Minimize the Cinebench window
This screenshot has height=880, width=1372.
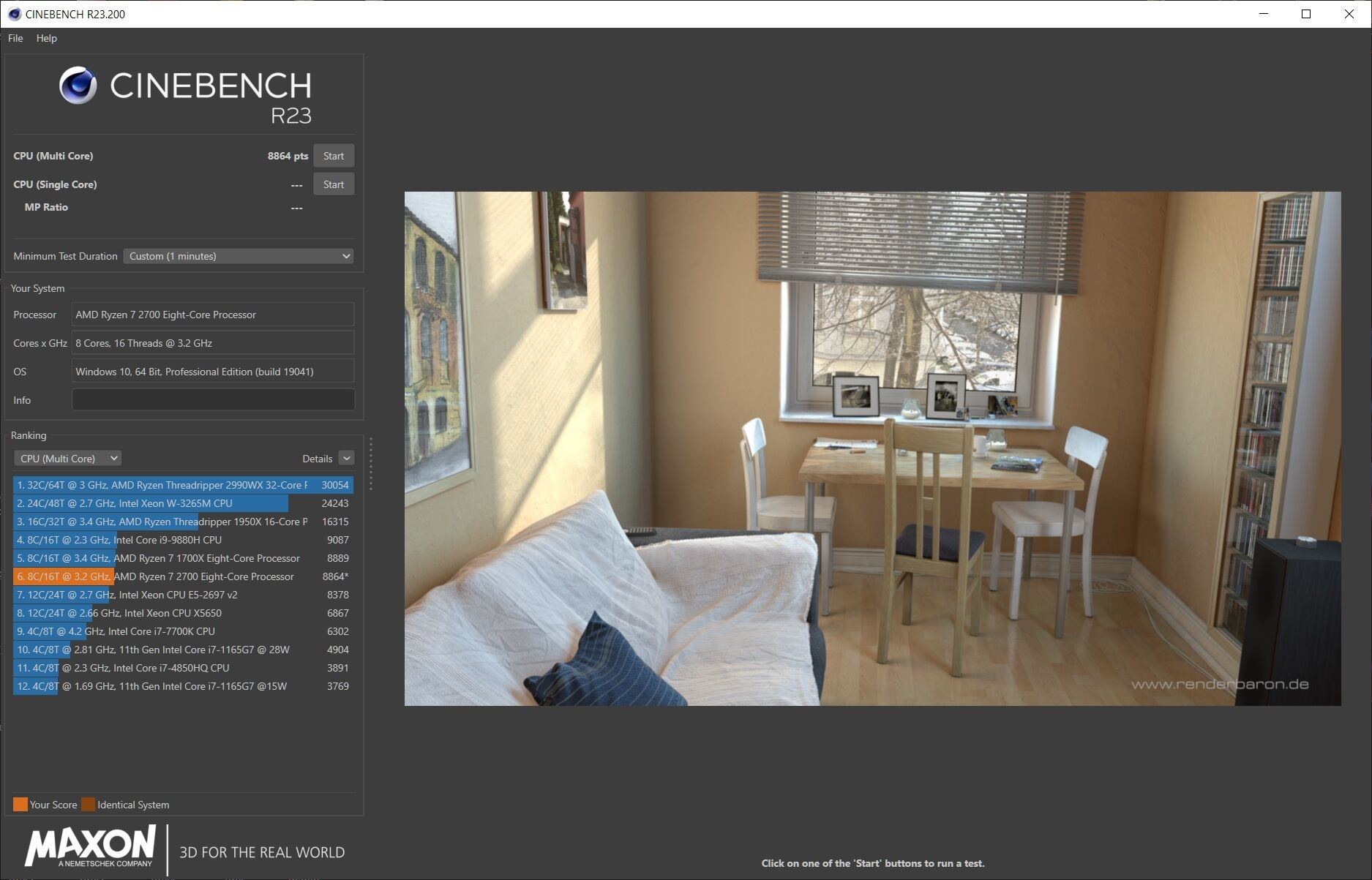(x=1264, y=14)
